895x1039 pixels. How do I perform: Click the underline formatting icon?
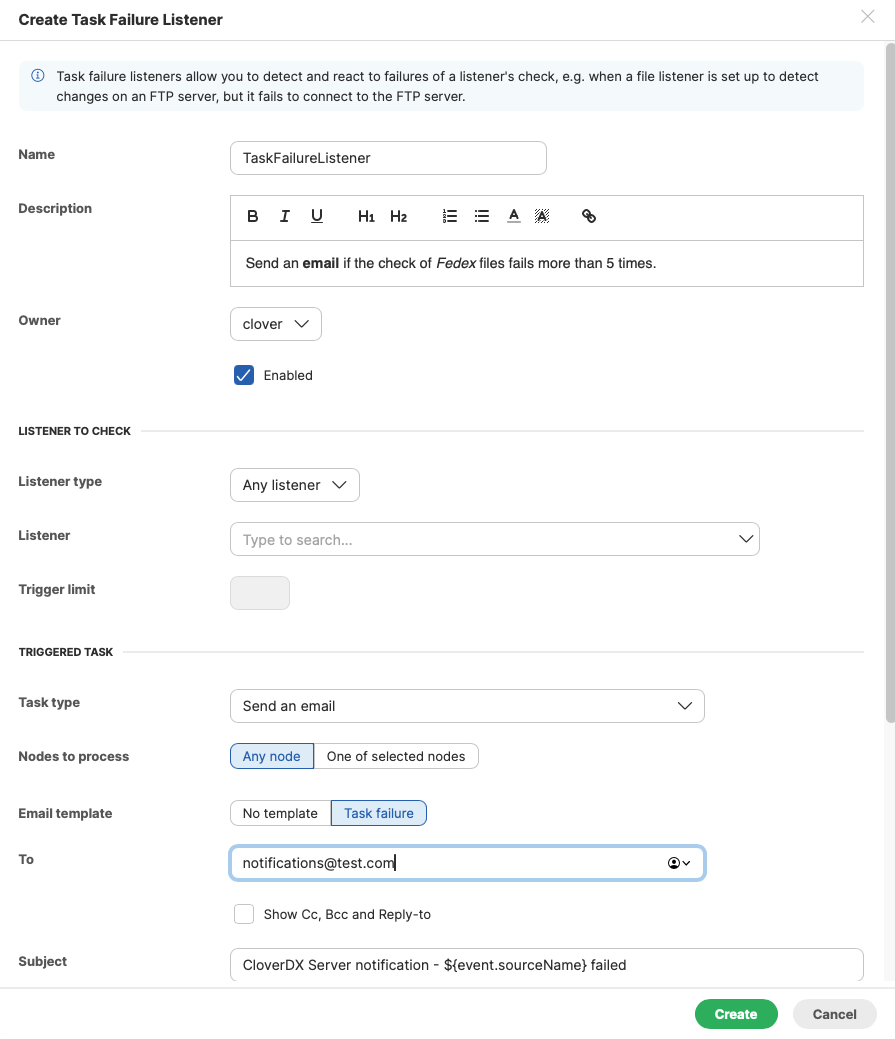[317, 216]
